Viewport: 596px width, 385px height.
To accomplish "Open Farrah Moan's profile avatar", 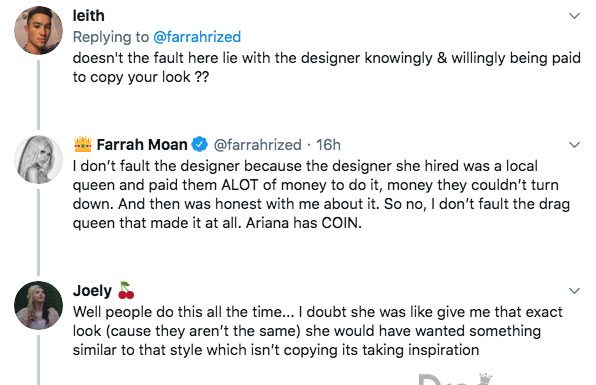I will point(38,159).
